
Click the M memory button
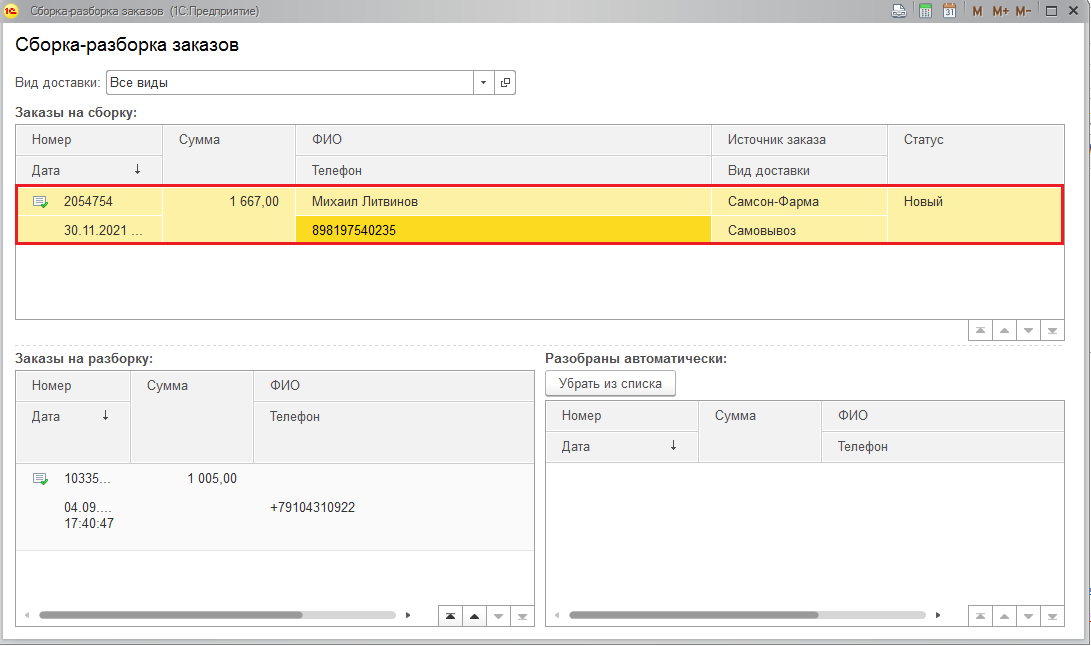pyautogui.click(x=978, y=11)
